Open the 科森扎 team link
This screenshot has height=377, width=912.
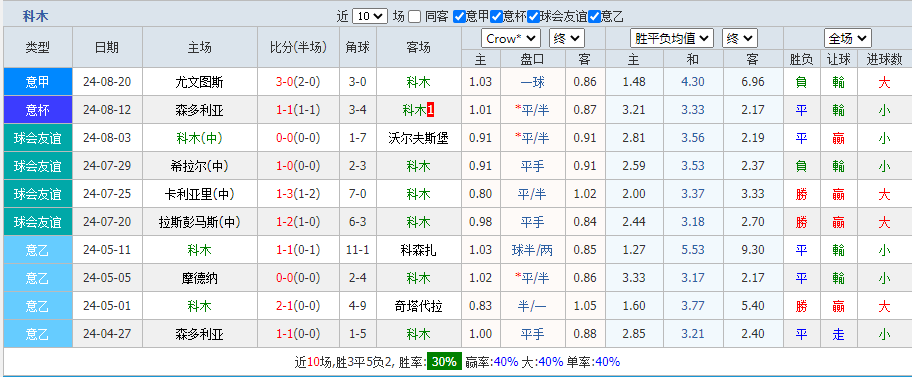[x=418, y=250]
